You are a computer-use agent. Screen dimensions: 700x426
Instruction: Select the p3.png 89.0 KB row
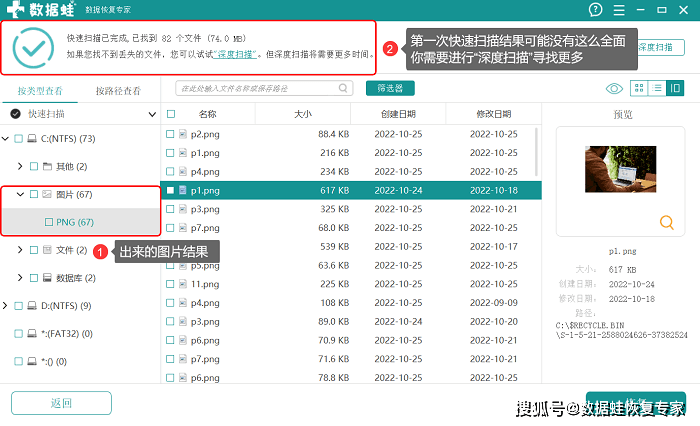click(x=351, y=322)
